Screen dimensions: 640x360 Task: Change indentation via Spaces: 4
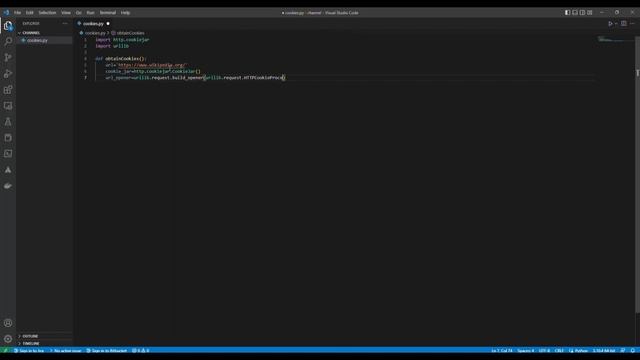[x=525, y=350]
